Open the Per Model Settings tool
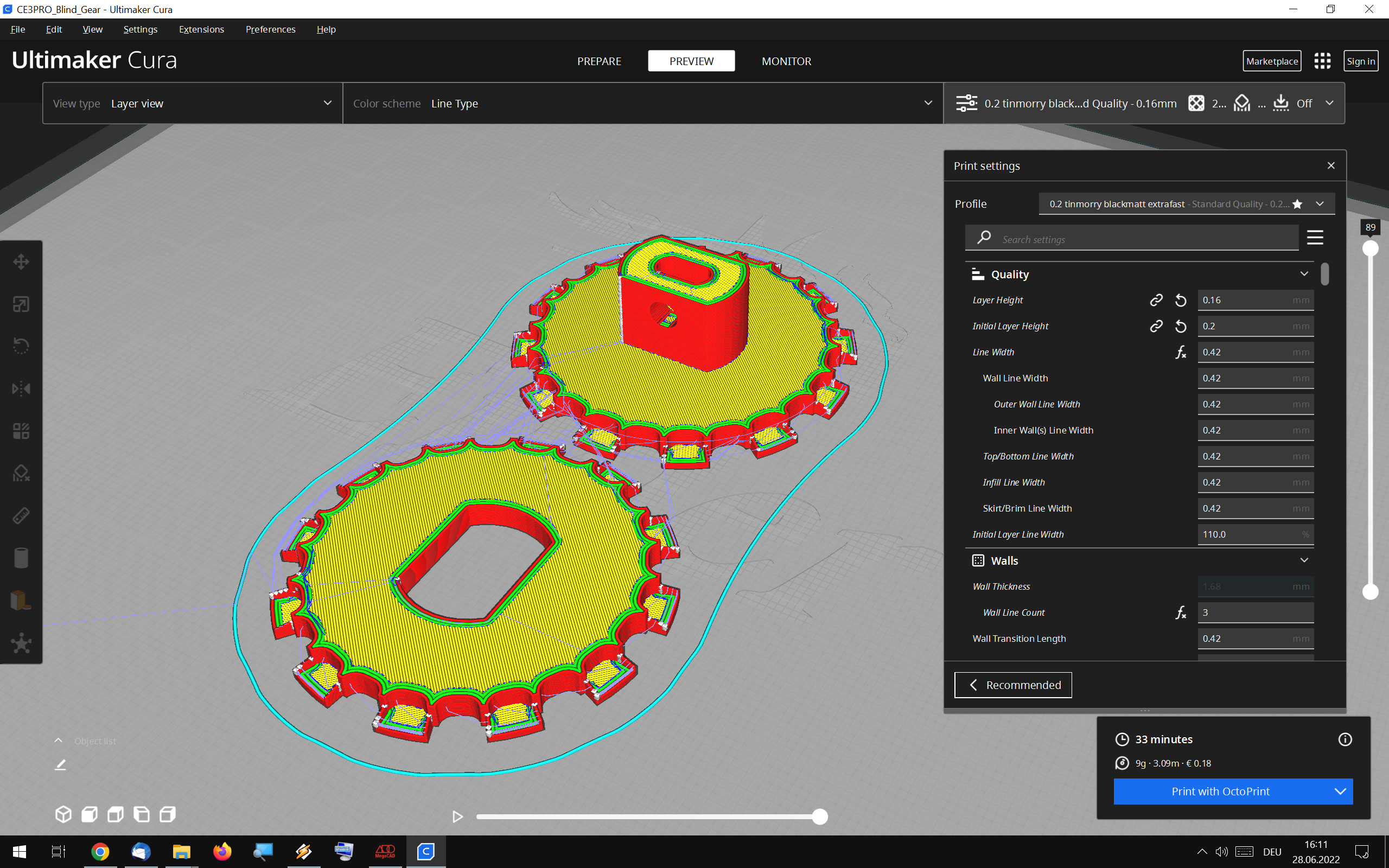Image resolution: width=1389 pixels, height=868 pixels. pyautogui.click(x=21, y=431)
